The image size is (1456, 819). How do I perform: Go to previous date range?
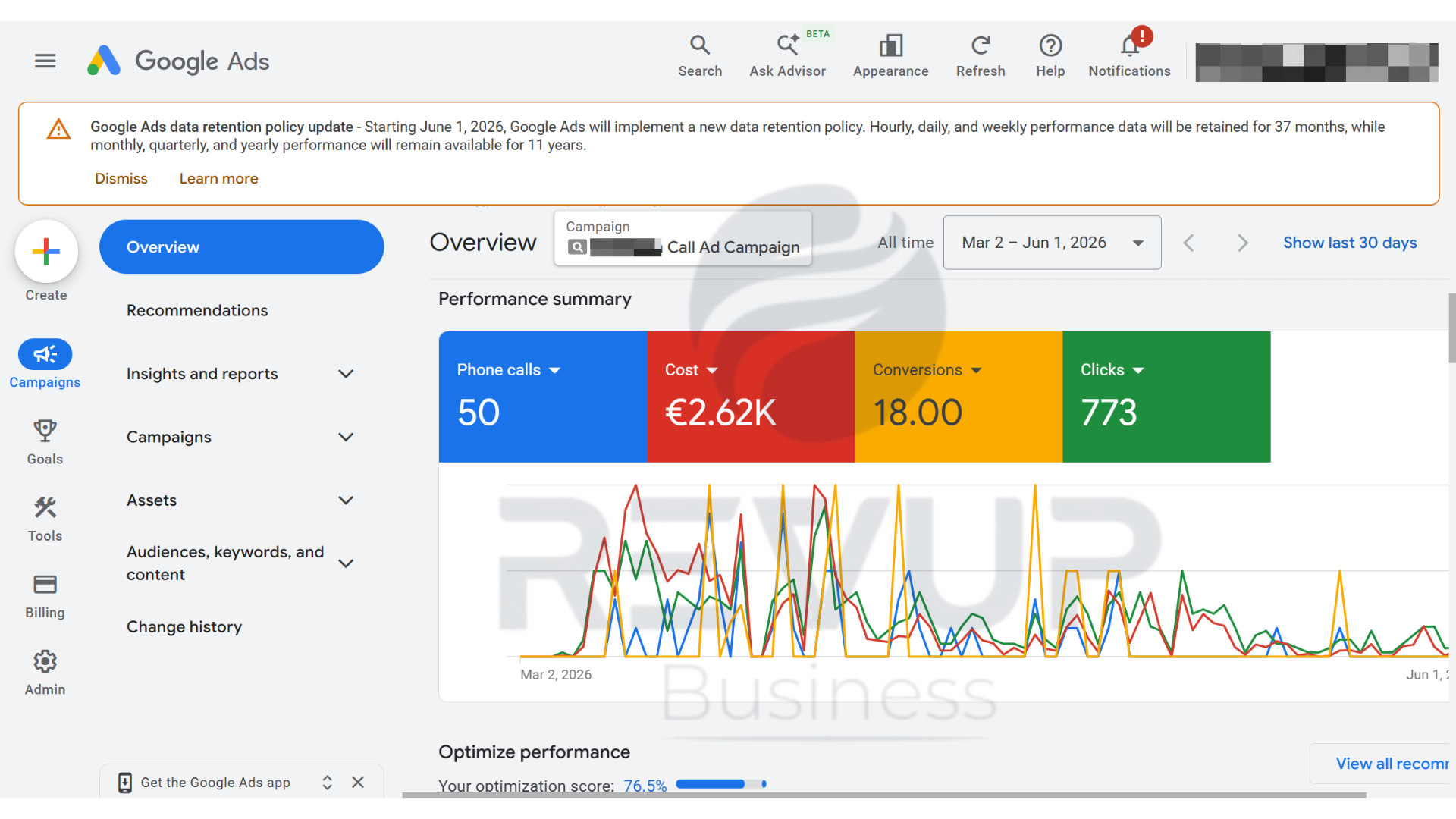tap(1188, 243)
